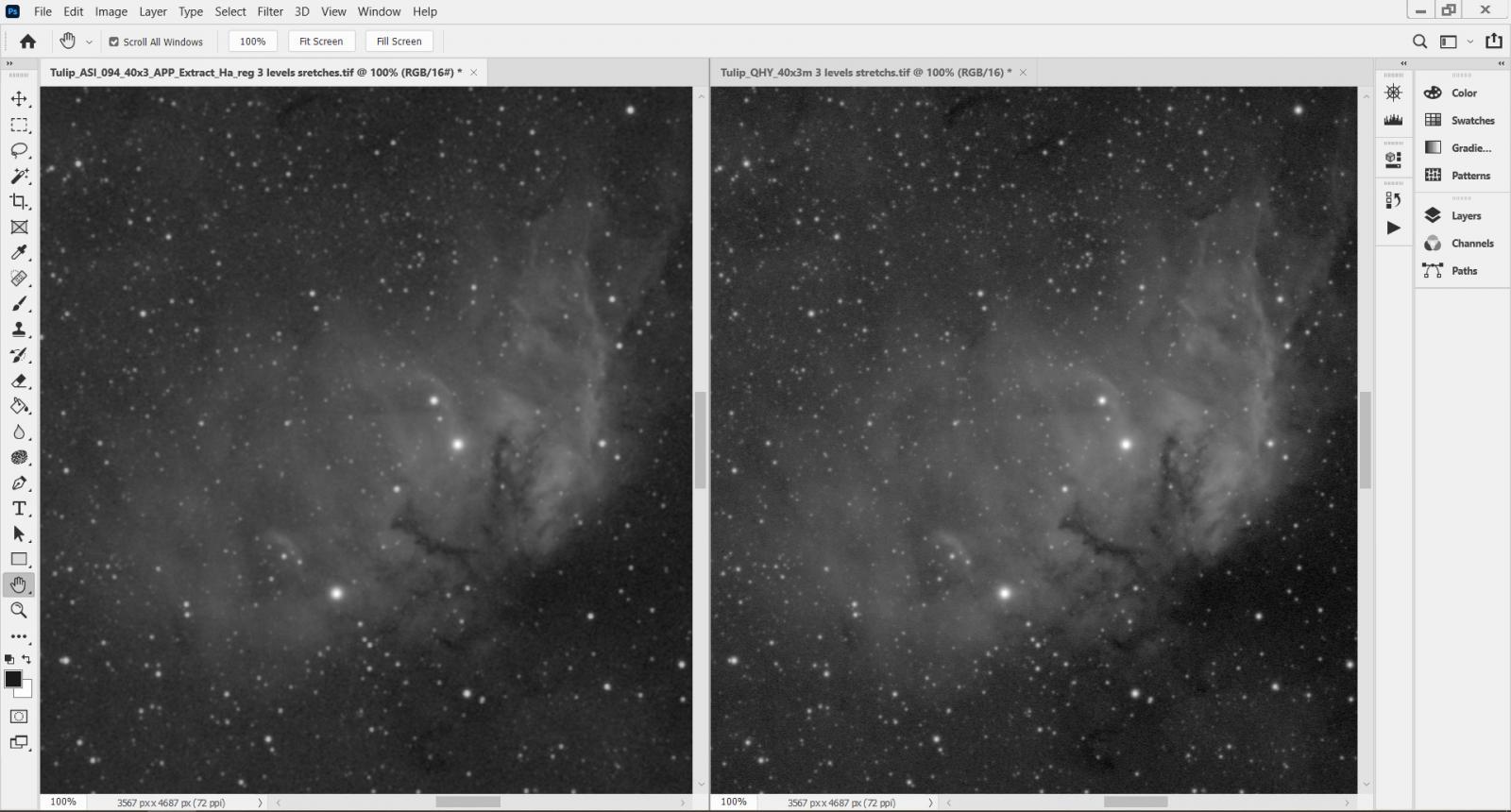Select the Sponge tool
Screen dimensions: 1511x812
[x=19, y=457]
